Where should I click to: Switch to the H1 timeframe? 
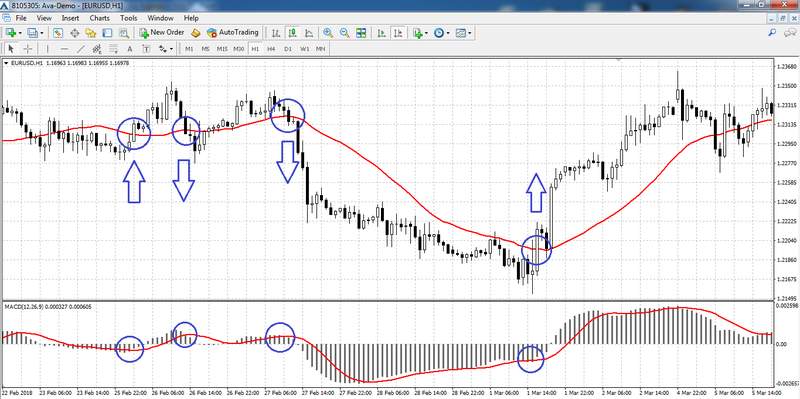[x=255, y=49]
